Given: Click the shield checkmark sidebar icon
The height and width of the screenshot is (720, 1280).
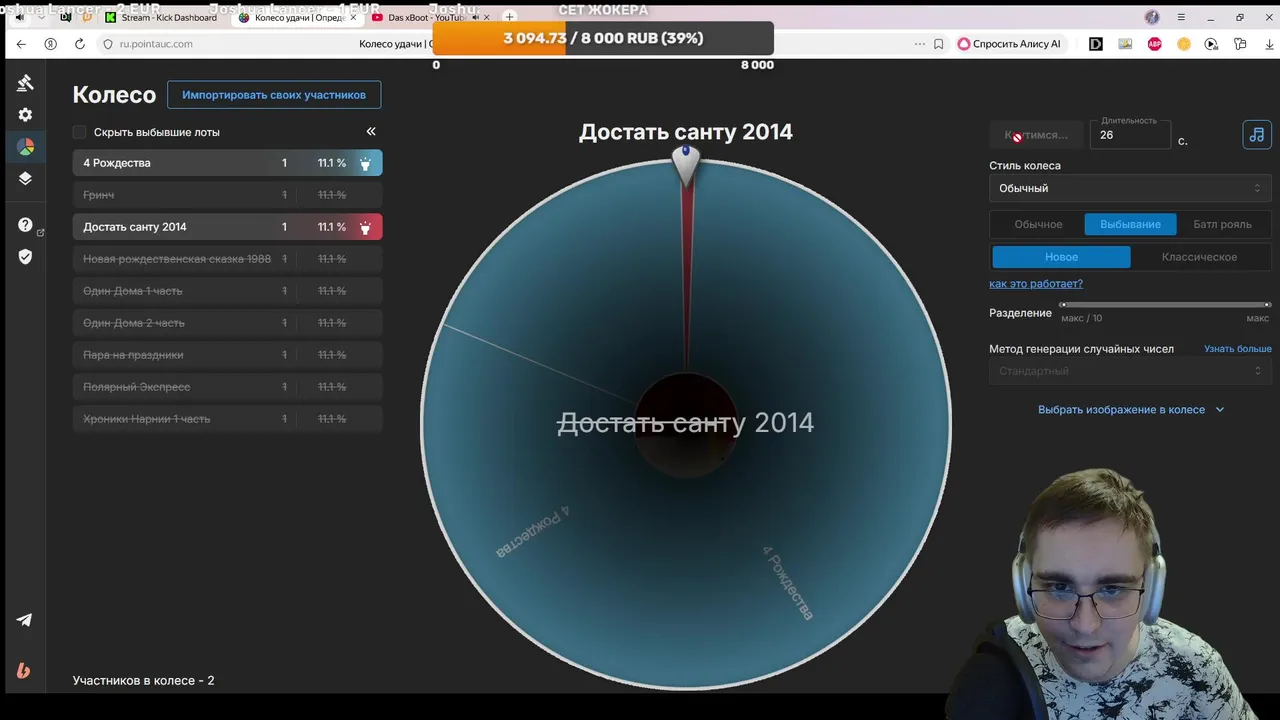Looking at the screenshot, I should tap(25, 257).
